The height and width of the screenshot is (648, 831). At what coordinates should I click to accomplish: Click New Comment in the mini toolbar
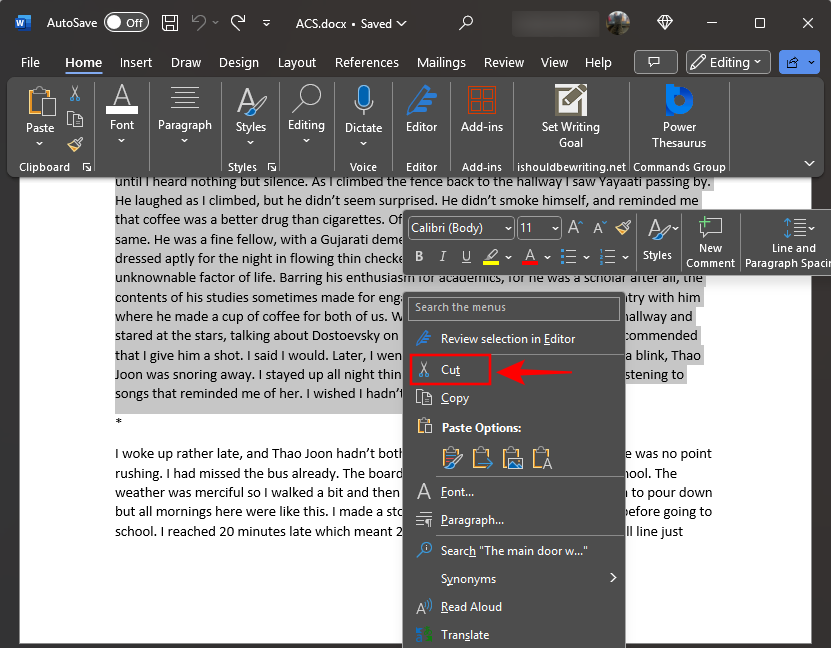point(710,241)
